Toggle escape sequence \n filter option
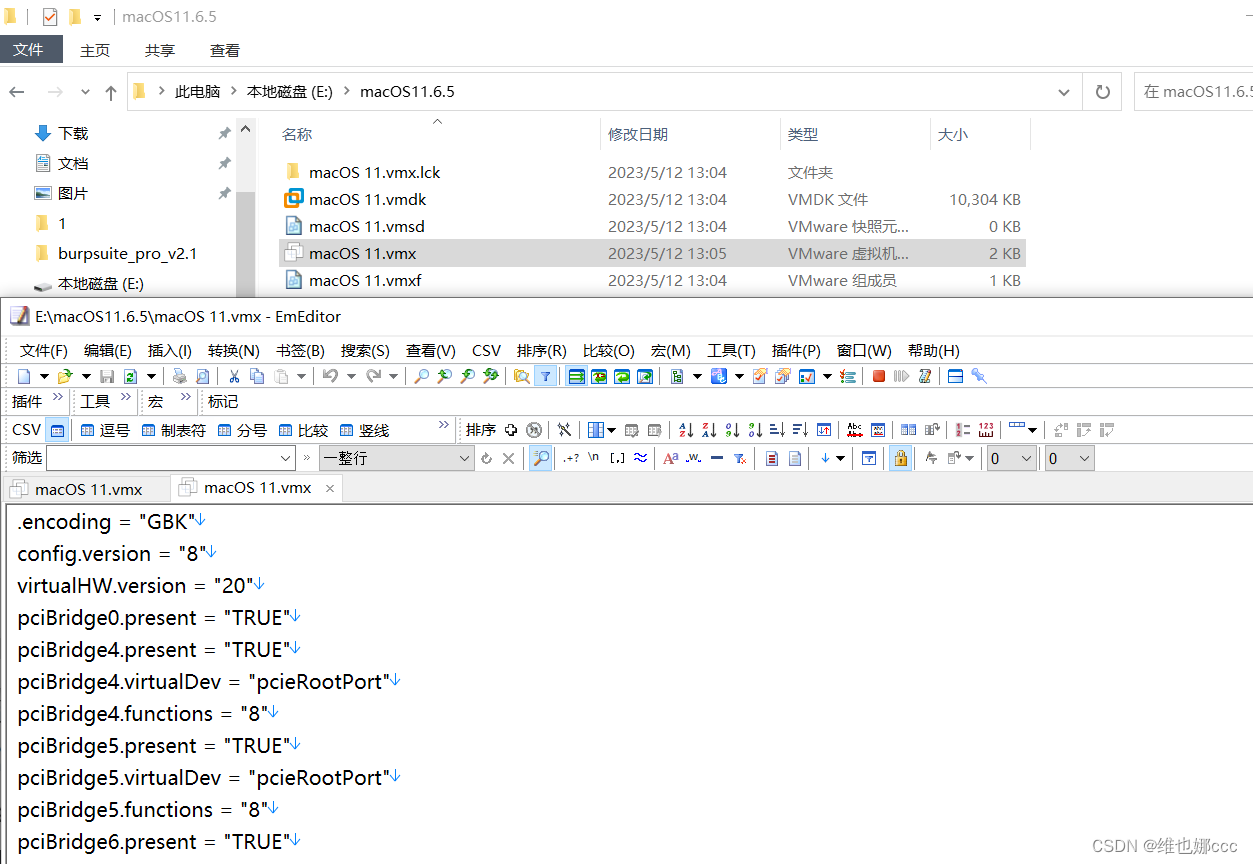 (594, 458)
